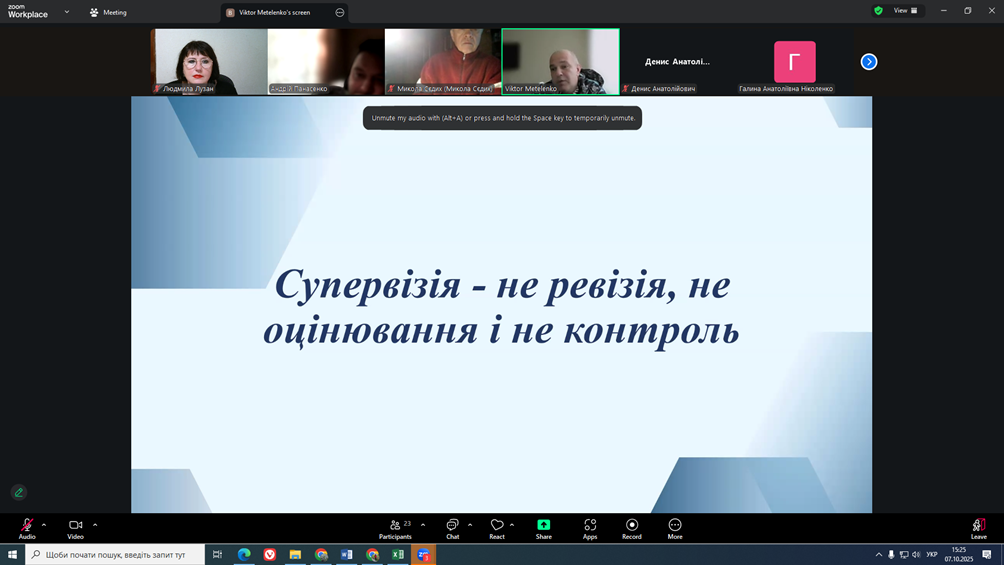This screenshot has height=565, width=1004.
Task: Open the Chat panel
Action: pos(452,527)
